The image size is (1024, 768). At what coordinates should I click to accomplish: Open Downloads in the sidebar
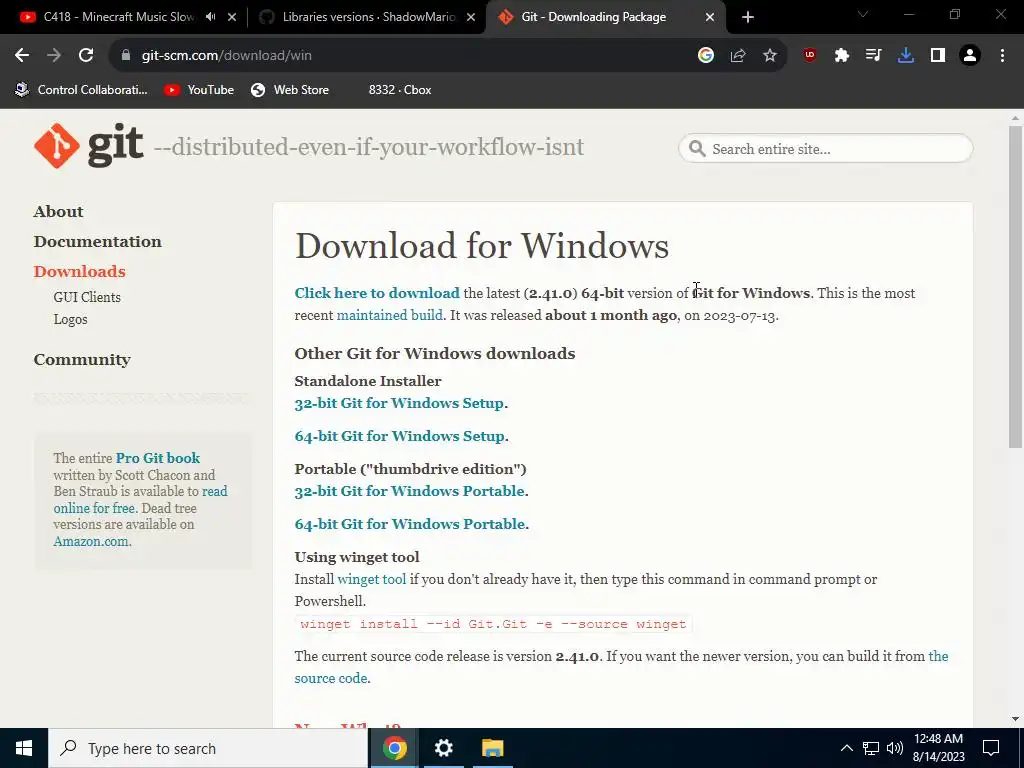point(79,272)
